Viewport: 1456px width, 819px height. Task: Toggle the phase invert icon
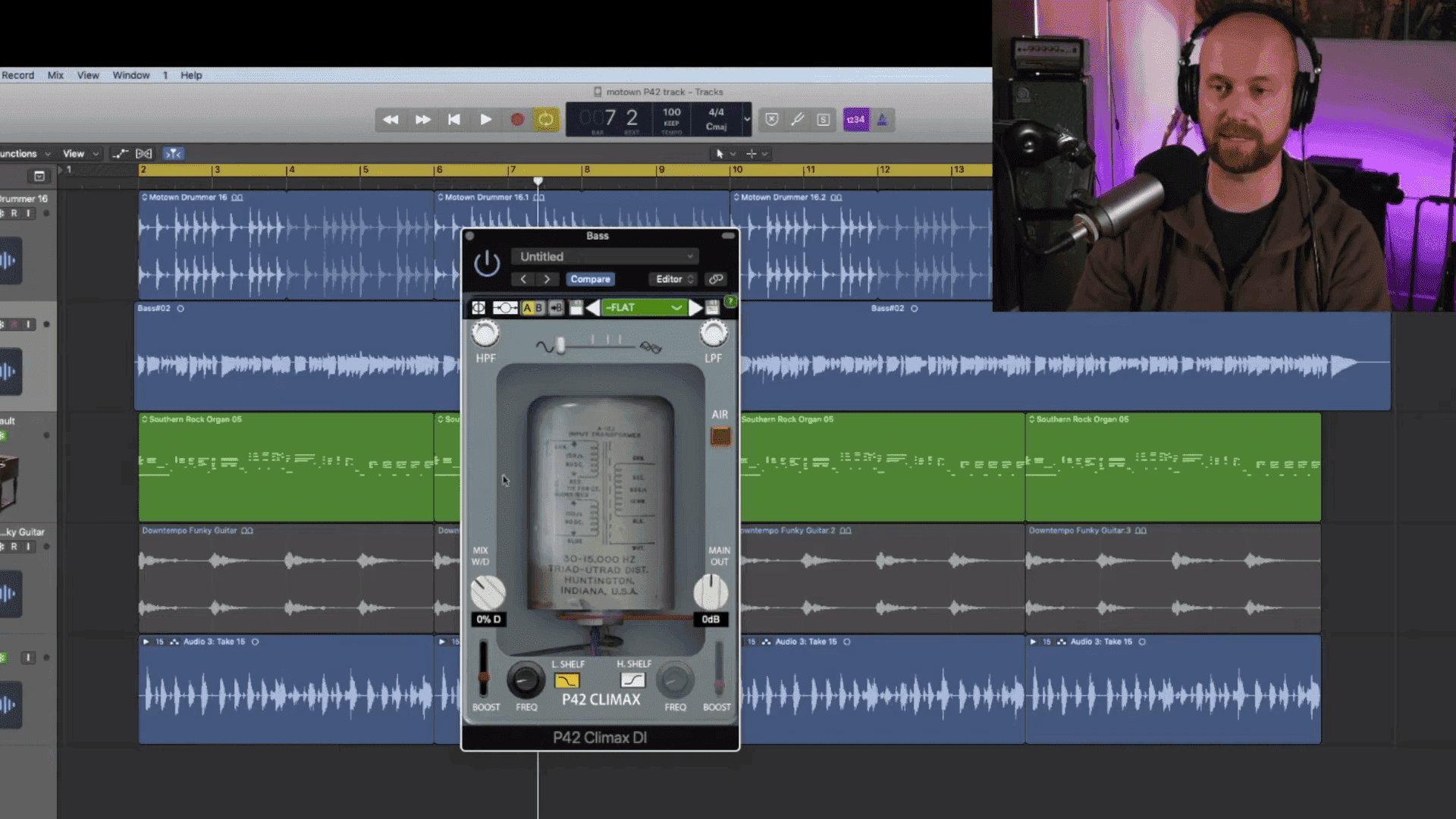click(x=479, y=307)
